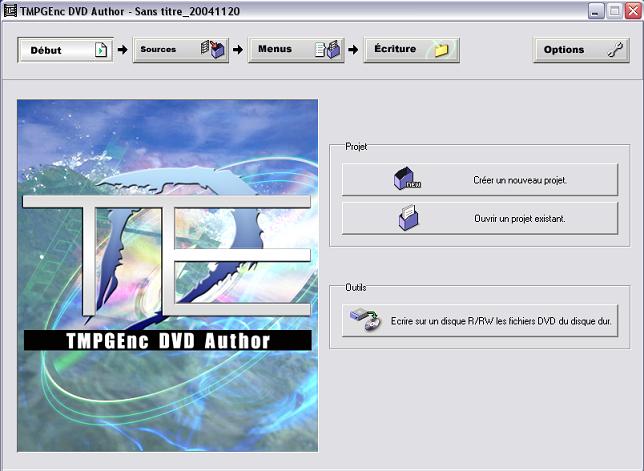Click the new project box icon
Screen dimensions: 644x471
407,179
